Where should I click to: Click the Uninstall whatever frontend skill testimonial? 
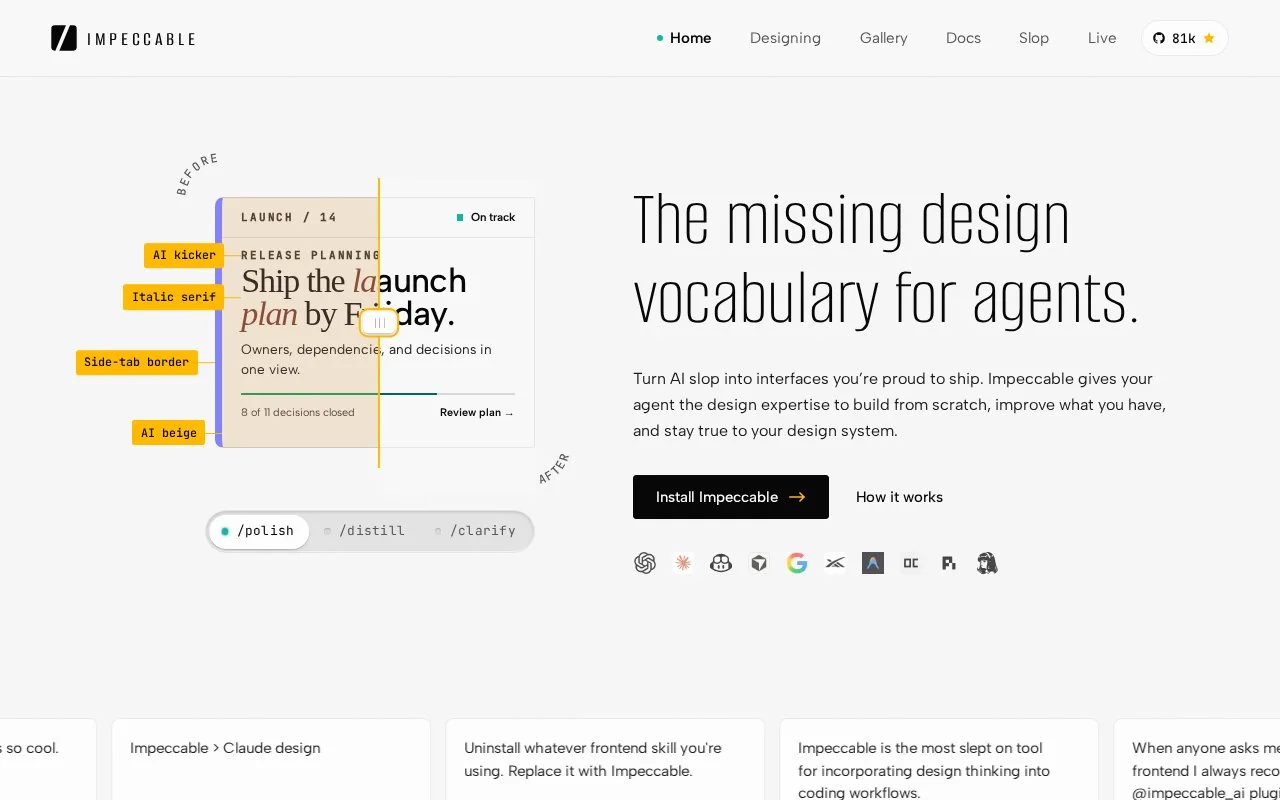click(605, 759)
